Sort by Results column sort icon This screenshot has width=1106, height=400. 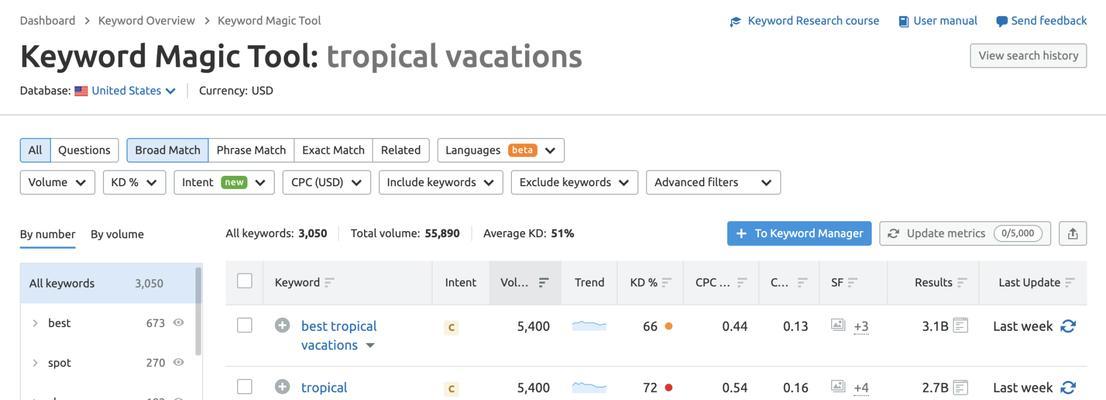pyautogui.click(x=962, y=282)
